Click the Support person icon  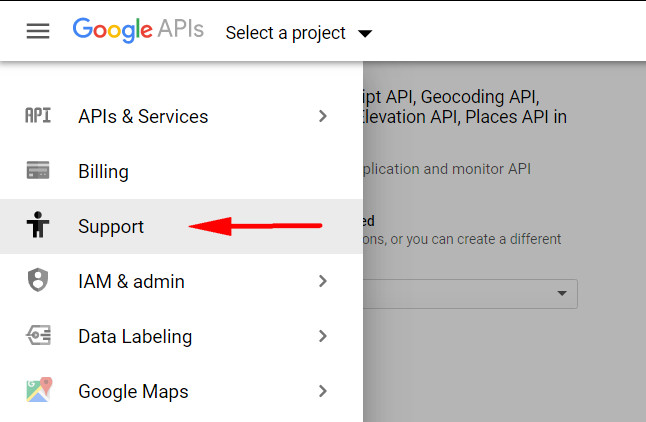click(x=38, y=225)
